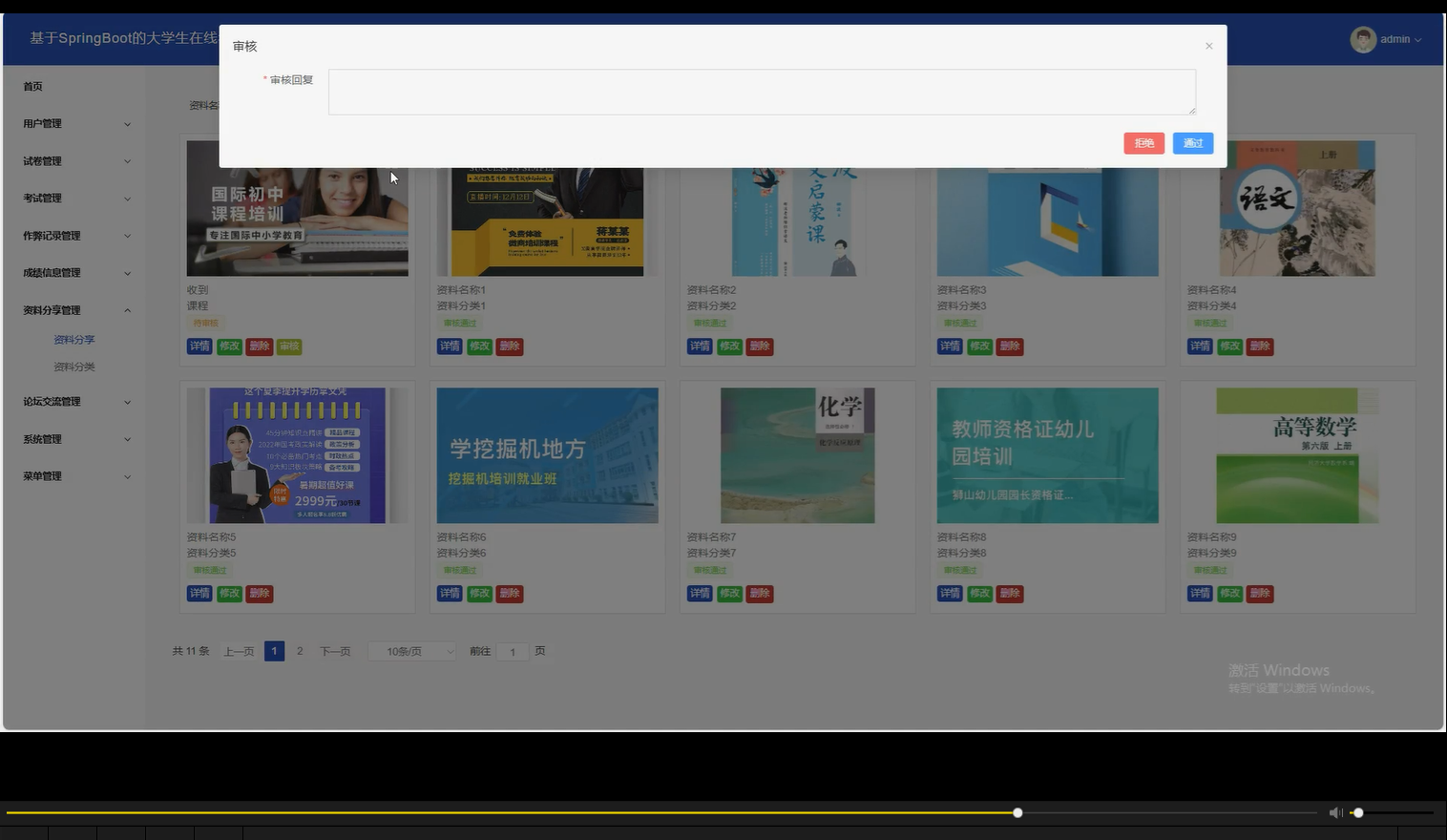Viewport: 1447px width, 840px height.
Task: Click the blue 通过 button
Action: click(1193, 143)
